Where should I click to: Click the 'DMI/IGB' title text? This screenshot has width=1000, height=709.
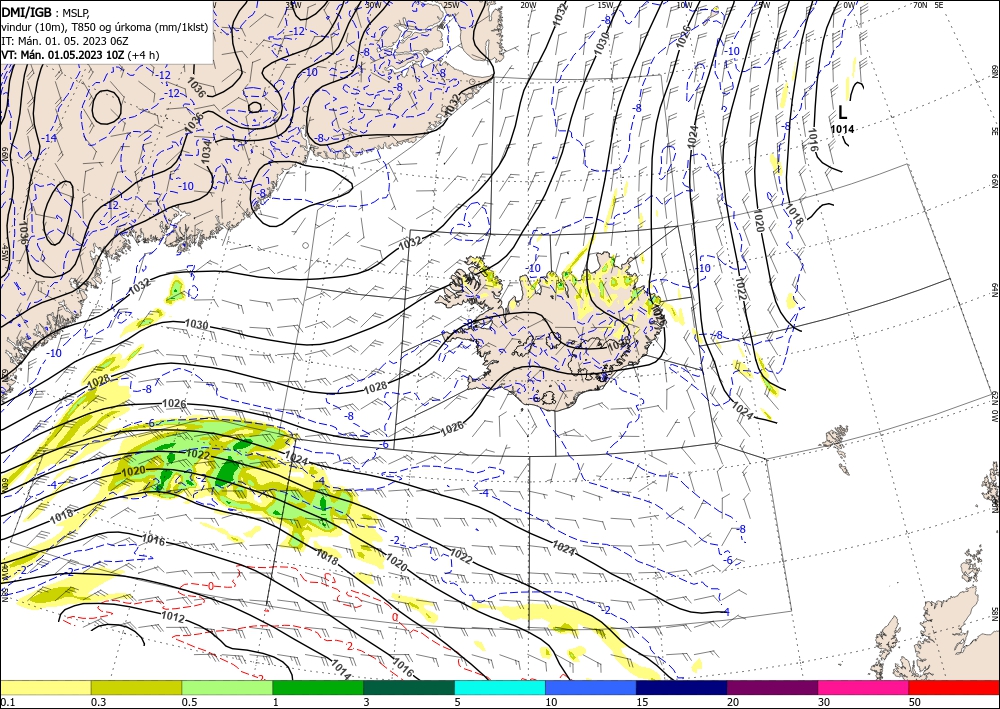coord(27,11)
